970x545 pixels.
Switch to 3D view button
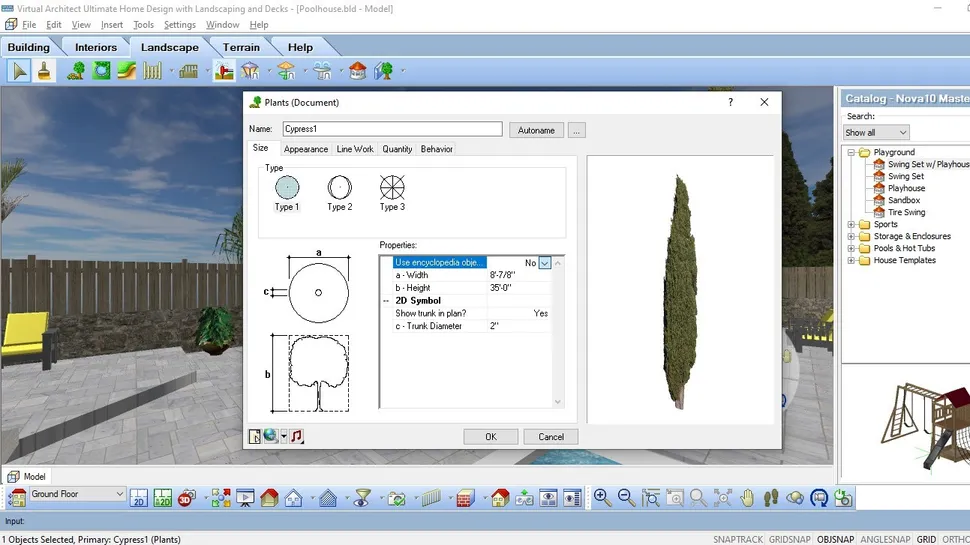[187, 497]
